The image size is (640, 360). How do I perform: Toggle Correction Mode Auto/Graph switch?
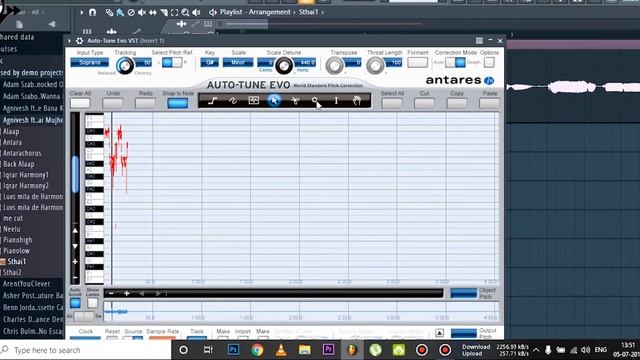point(455,62)
